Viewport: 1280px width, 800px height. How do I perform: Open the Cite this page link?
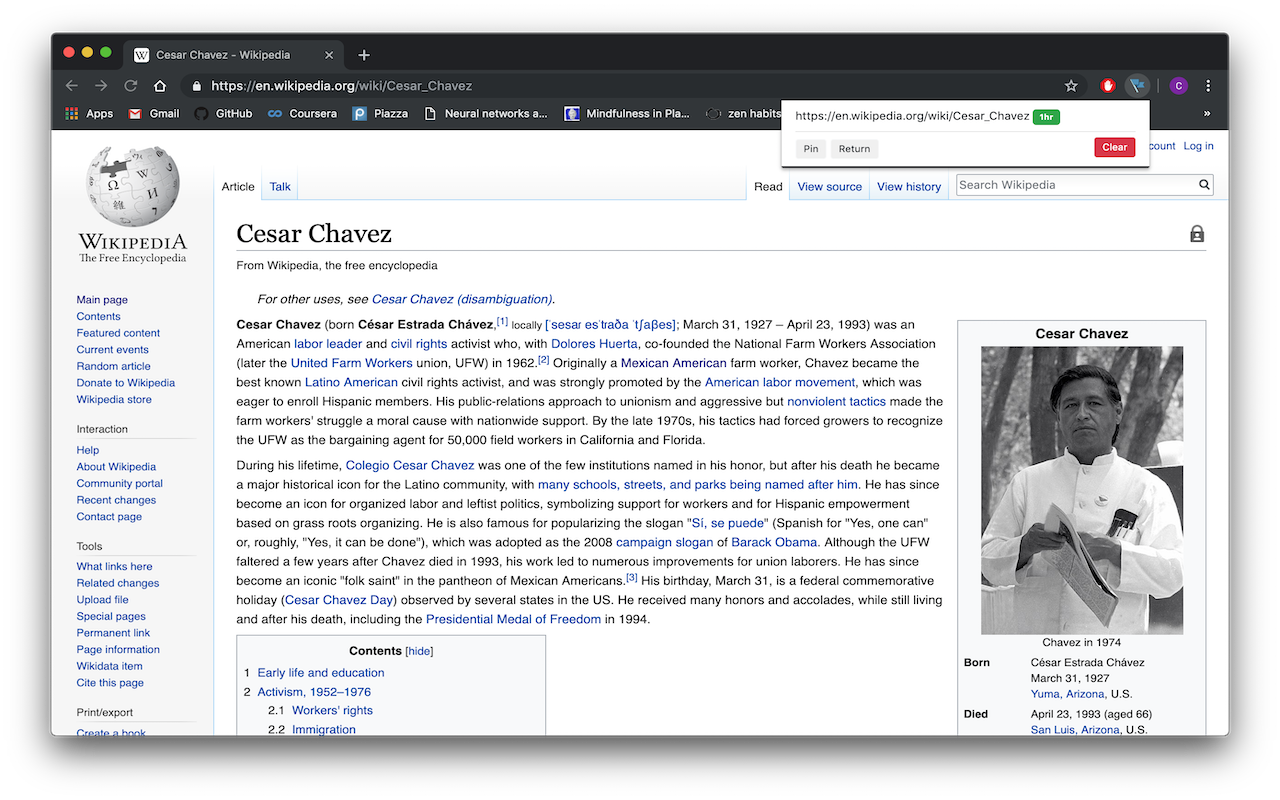(x=110, y=683)
